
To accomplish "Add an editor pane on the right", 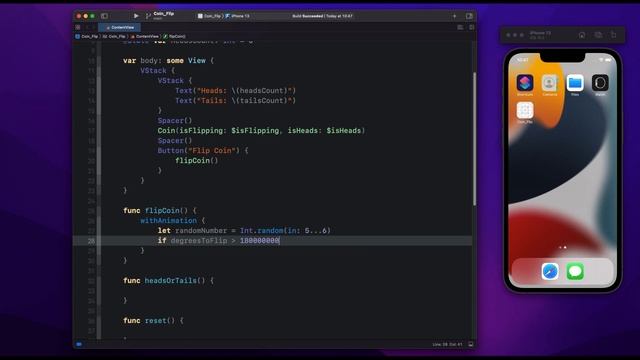I will click(471, 27).
